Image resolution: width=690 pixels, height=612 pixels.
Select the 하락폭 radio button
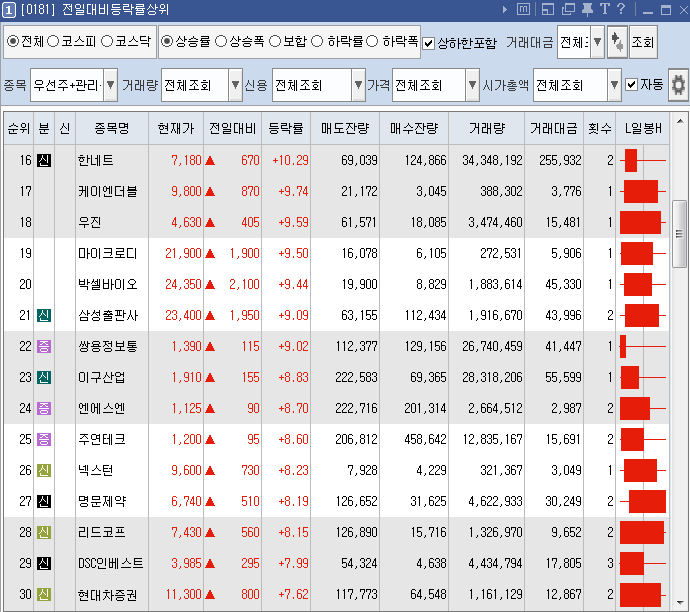[x=372, y=41]
